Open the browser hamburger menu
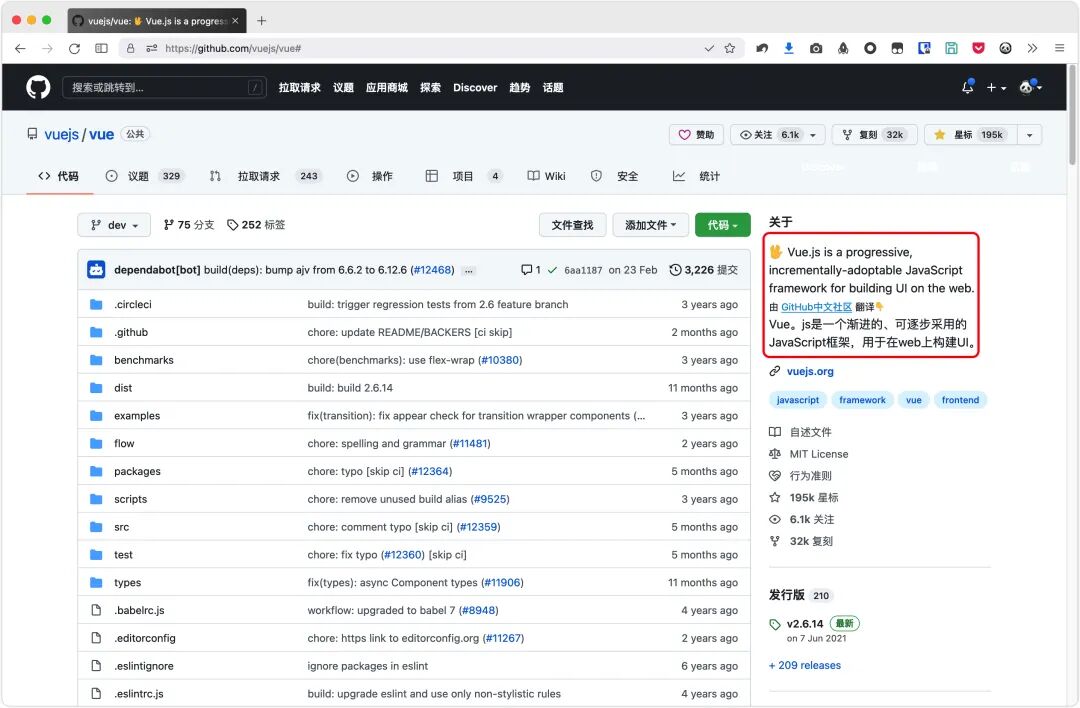The image size is (1080, 708). click(x=1059, y=48)
